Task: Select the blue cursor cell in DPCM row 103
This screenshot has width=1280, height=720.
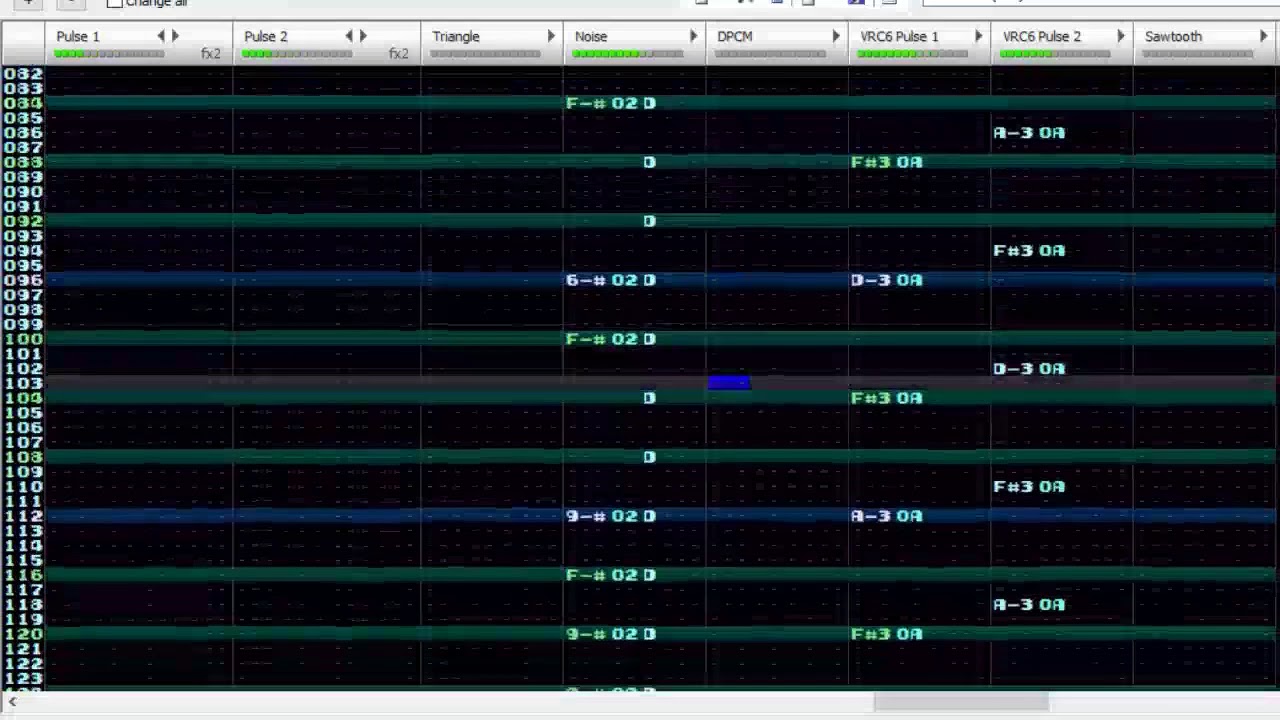Action: tap(729, 383)
